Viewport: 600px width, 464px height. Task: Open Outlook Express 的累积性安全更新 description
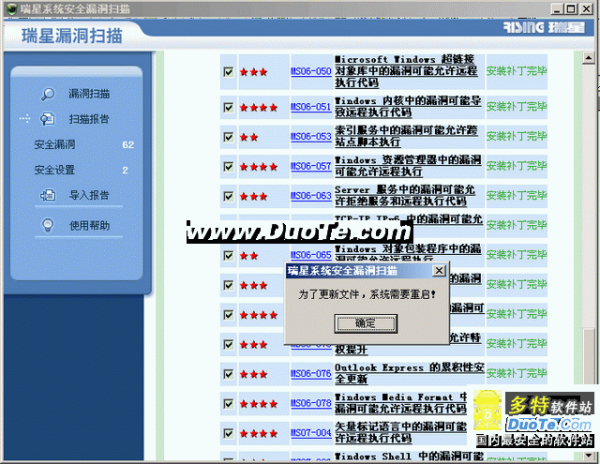point(409,373)
